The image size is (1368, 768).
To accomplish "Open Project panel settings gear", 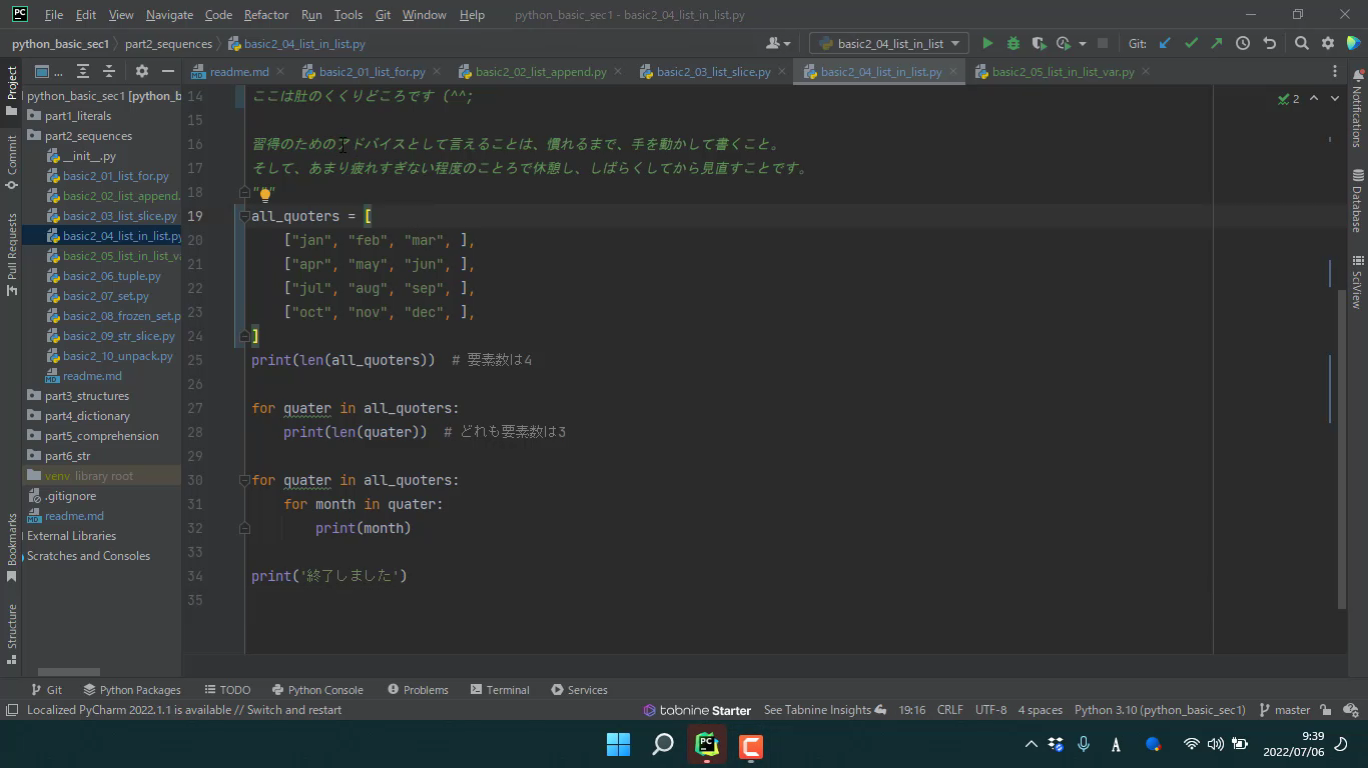I will pos(141,72).
